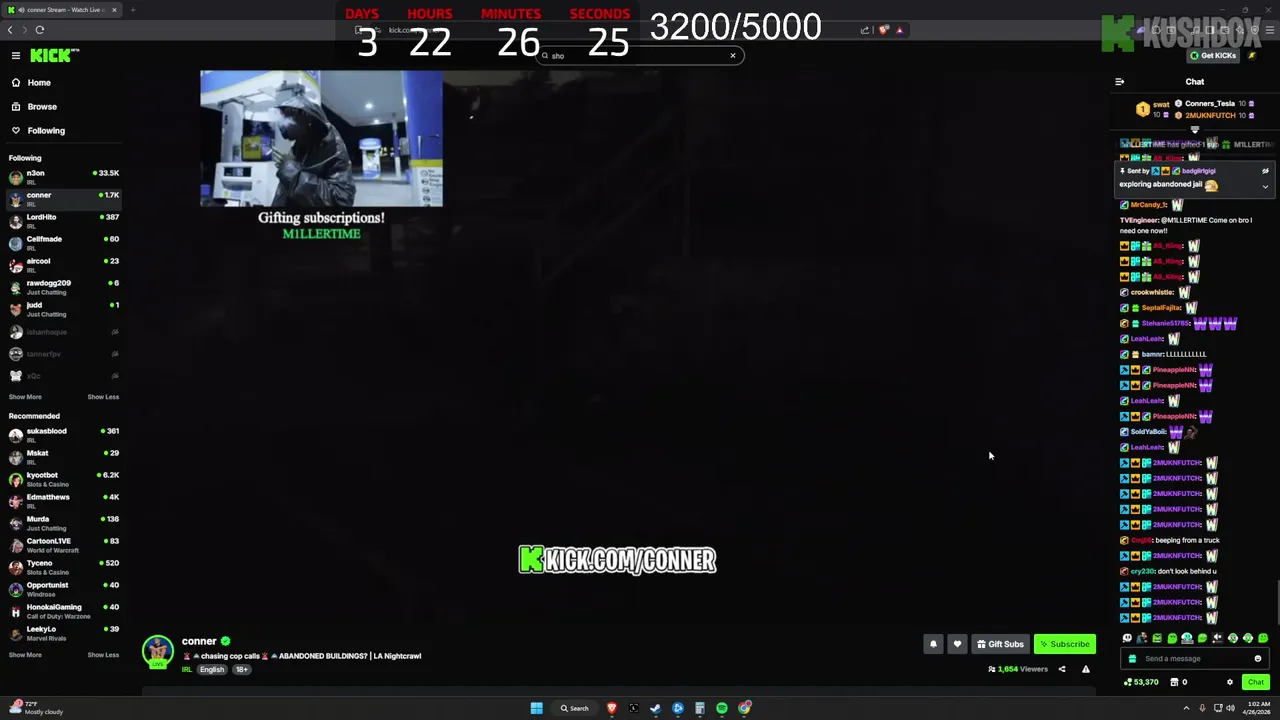Screen dimensions: 1280x720
Task: Click Gift Subs button
Action: coord(1000,644)
